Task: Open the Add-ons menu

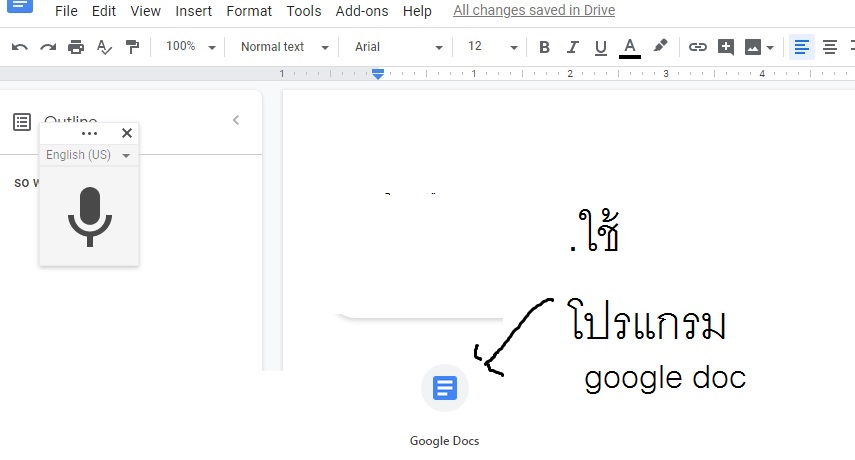Action: (x=362, y=11)
